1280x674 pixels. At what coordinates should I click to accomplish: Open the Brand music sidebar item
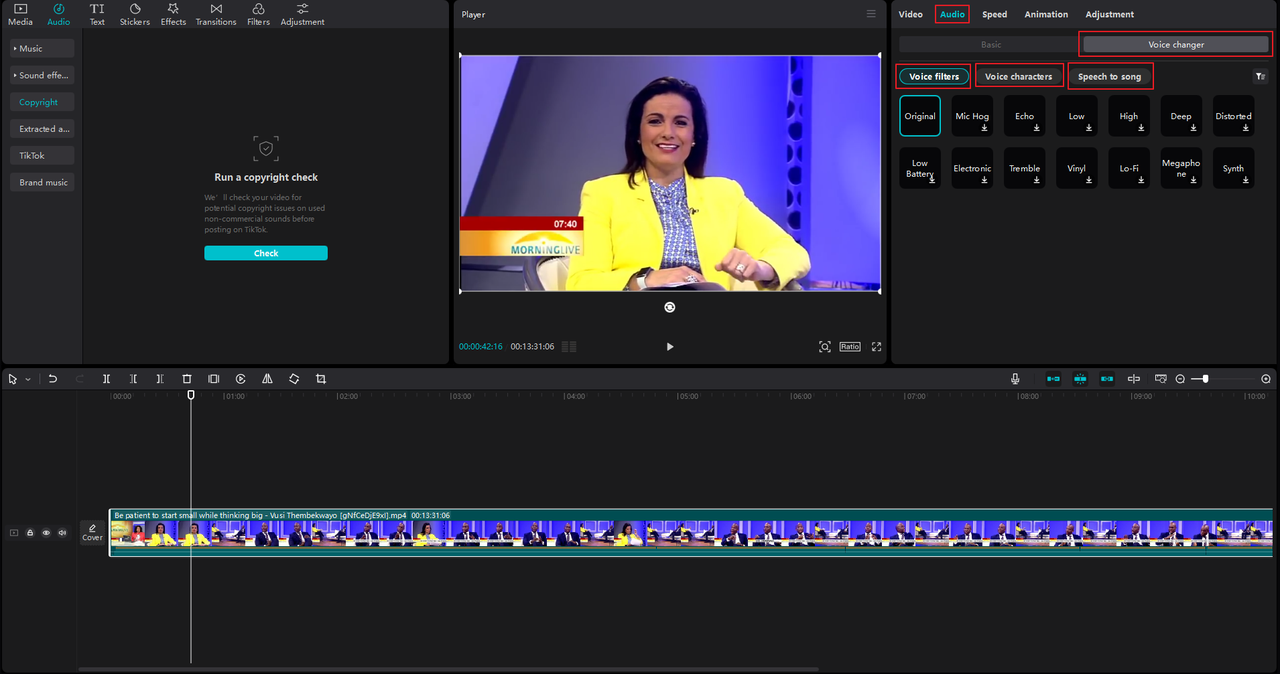(41, 182)
